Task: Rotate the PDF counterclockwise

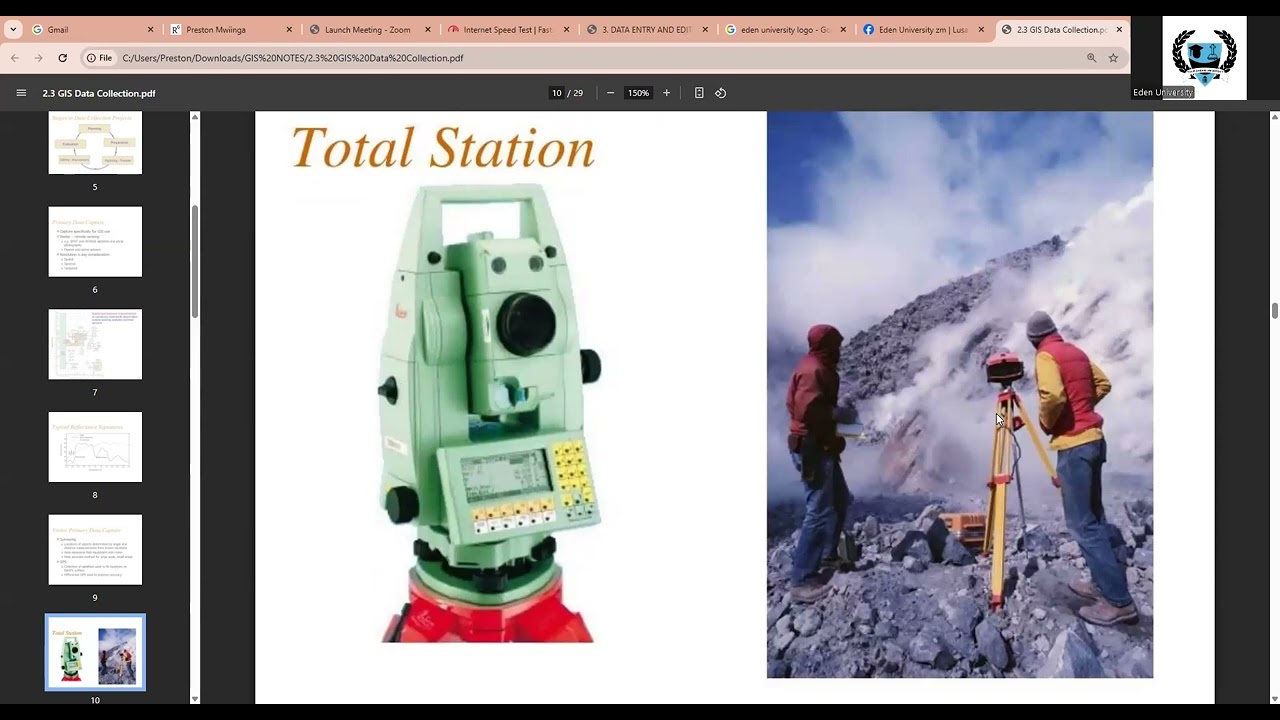Action: click(x=720, y=93)
